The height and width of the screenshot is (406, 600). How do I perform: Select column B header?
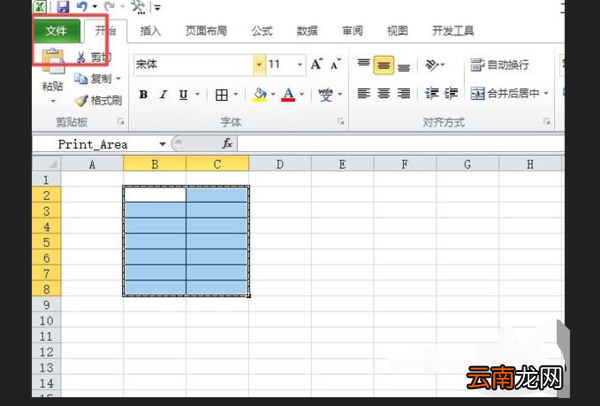(x=155, y=164)
